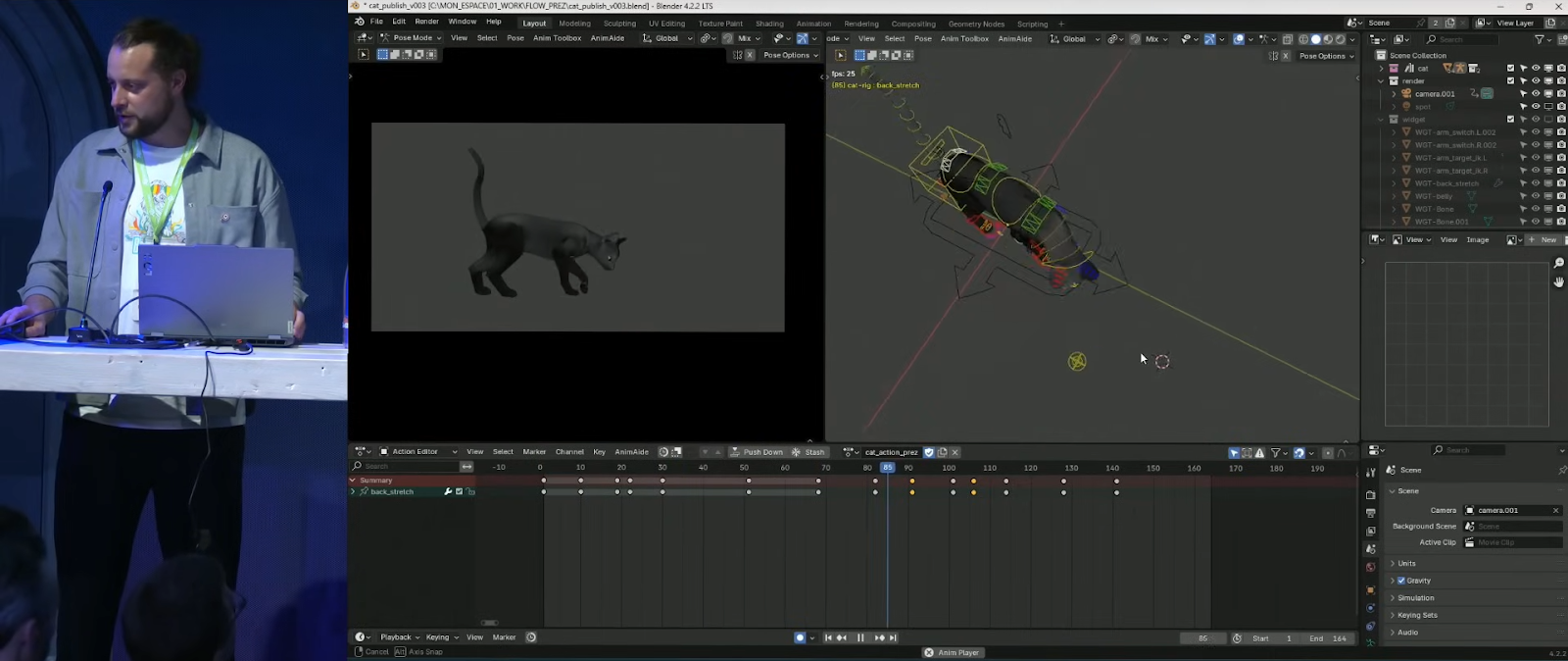The image size is (1568, 661).
Task: Click the filter funnel icon in the Outliner
Action: tap(1540, 39)
